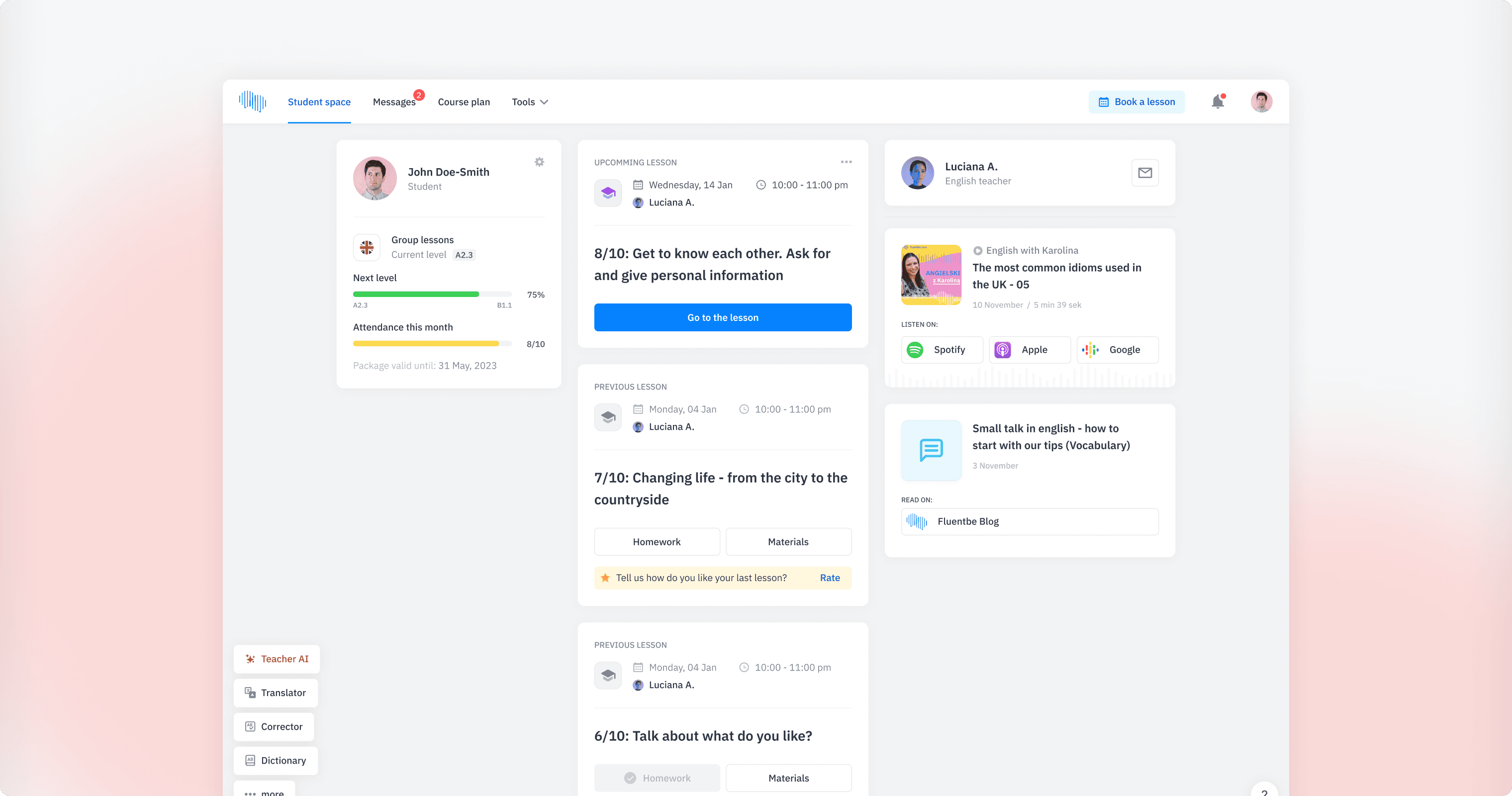The width and height of the screenshot is (1512, 796).
Task: Open profile settings gear icon
Action: point(539,162)
